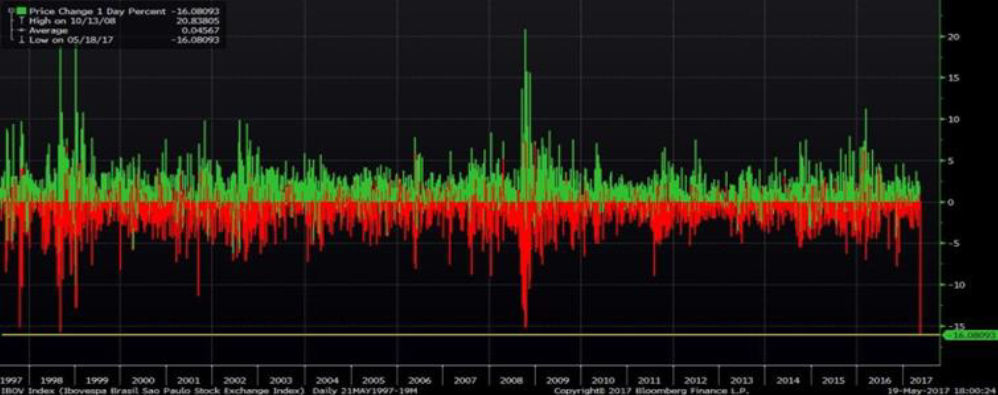Click the 20 value on the y-axis

click(x=951, y=37)
